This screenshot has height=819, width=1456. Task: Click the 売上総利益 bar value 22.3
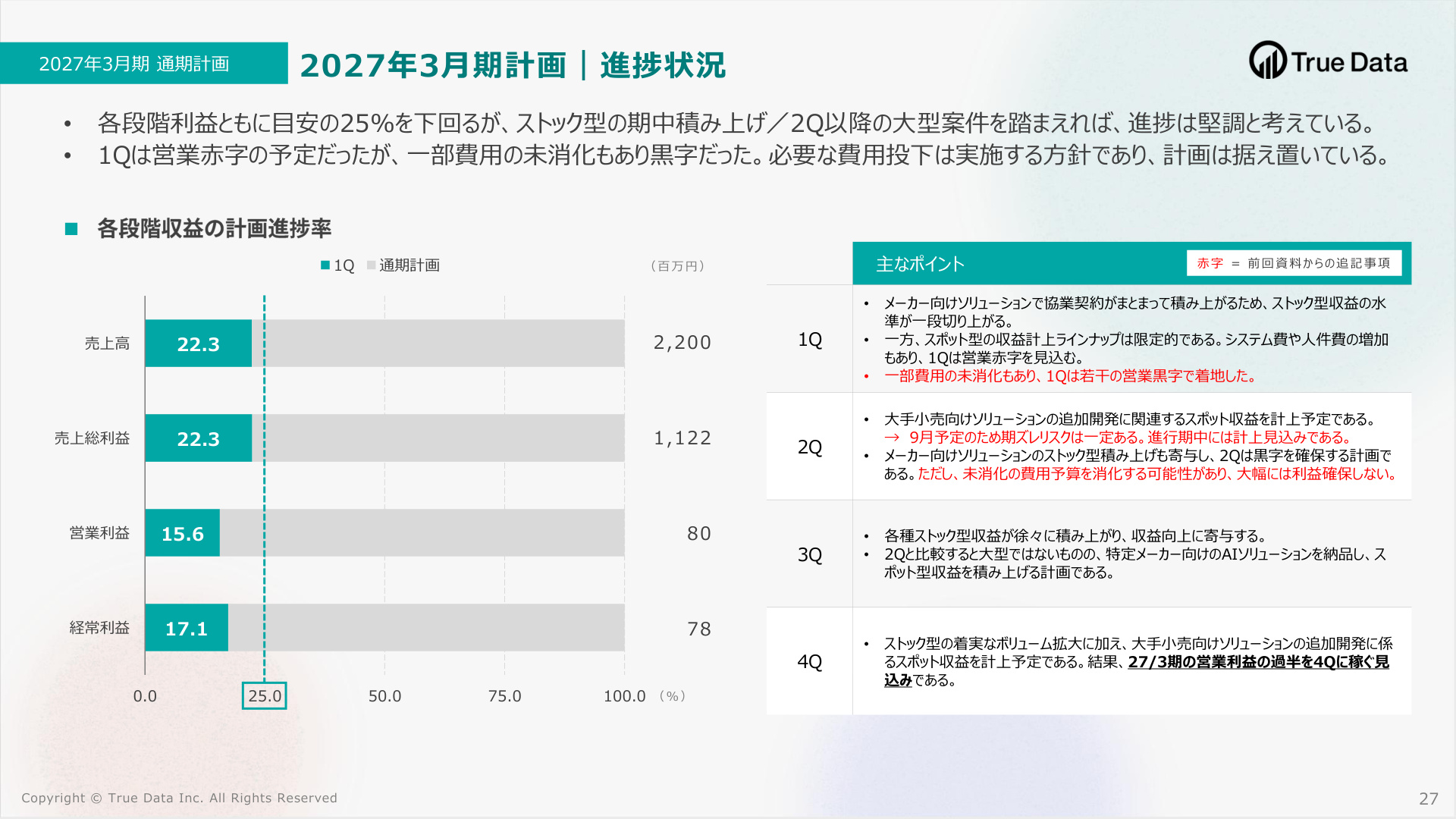coord(198,439)
